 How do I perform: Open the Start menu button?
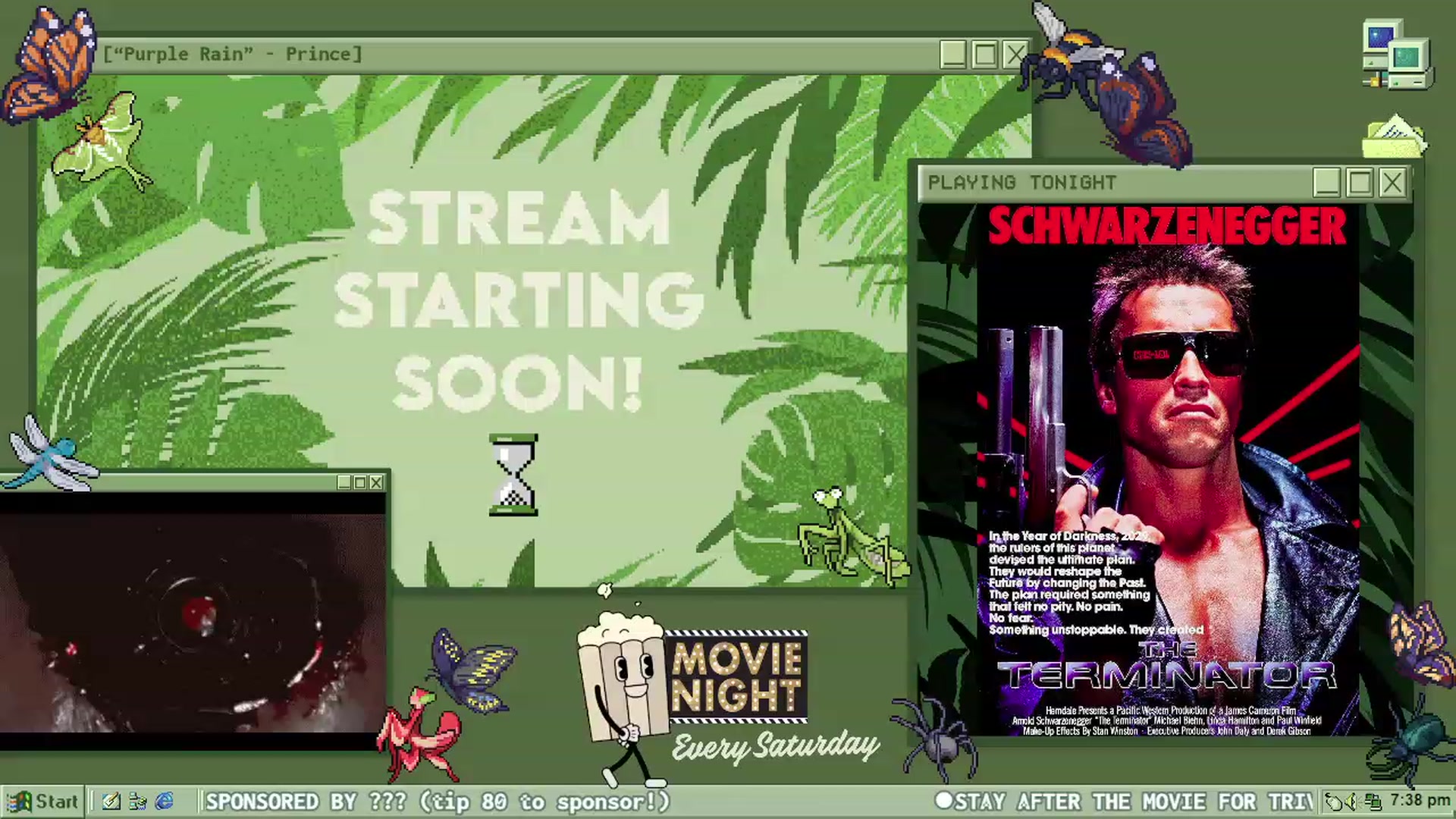(42, 802)
